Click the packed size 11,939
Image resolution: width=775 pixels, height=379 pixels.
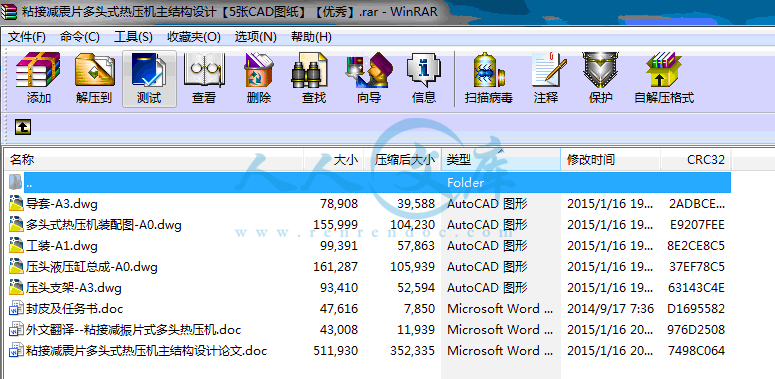[x=416, y=330]
